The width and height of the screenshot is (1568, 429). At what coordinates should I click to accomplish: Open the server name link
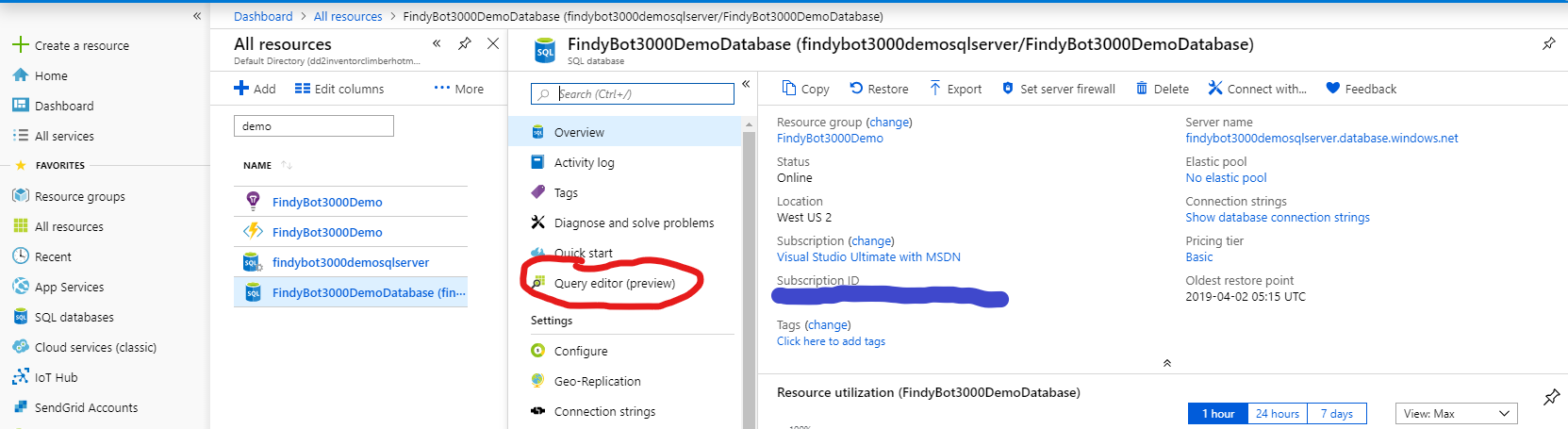(1322, 138)
